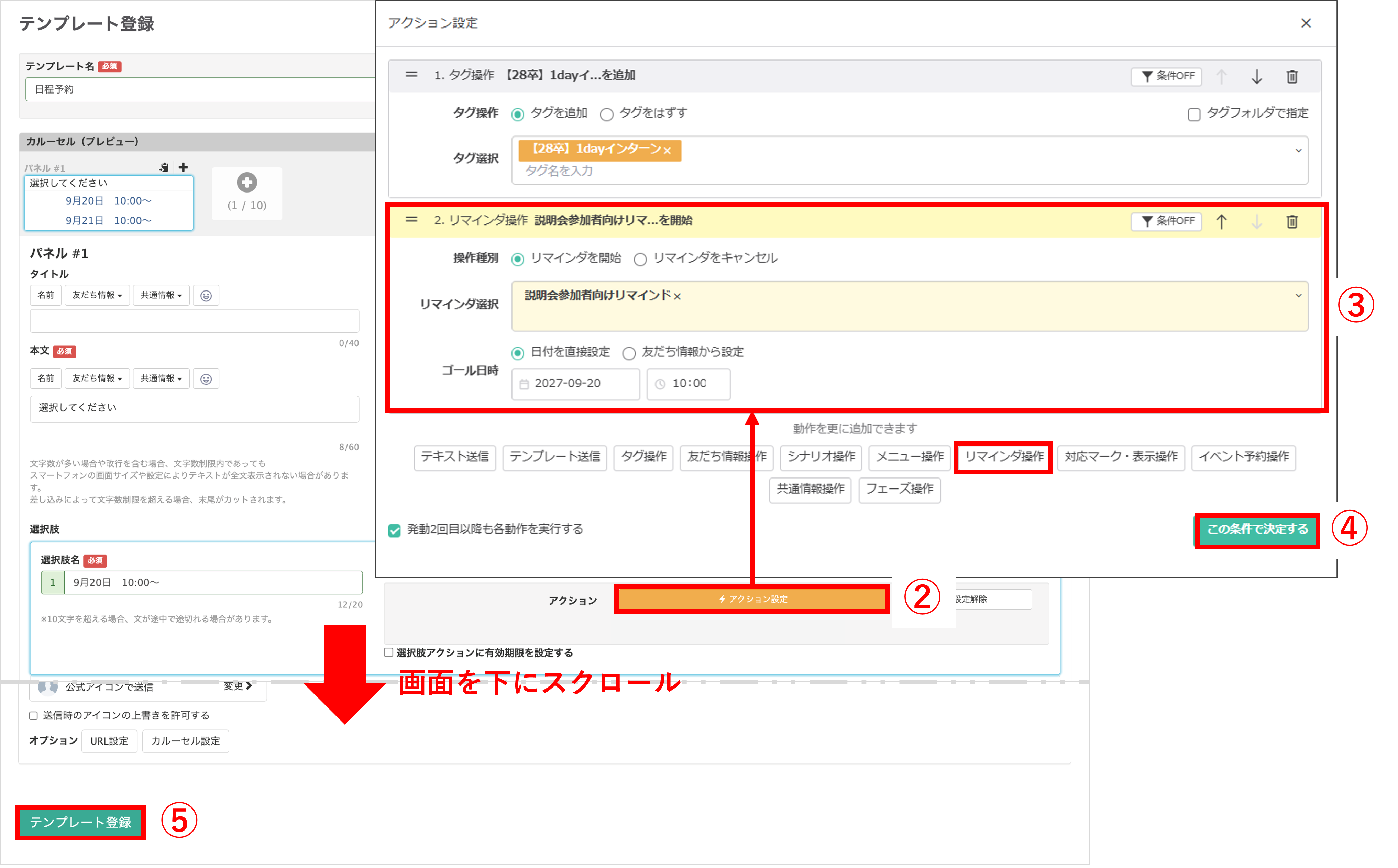Open emoji picker for title field
This screenshot has width=1398, height=868.
click(206, 296)
